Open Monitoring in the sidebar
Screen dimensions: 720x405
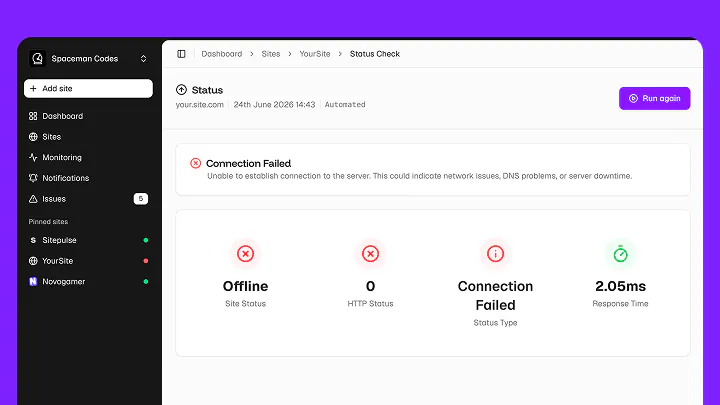[88, 158]
